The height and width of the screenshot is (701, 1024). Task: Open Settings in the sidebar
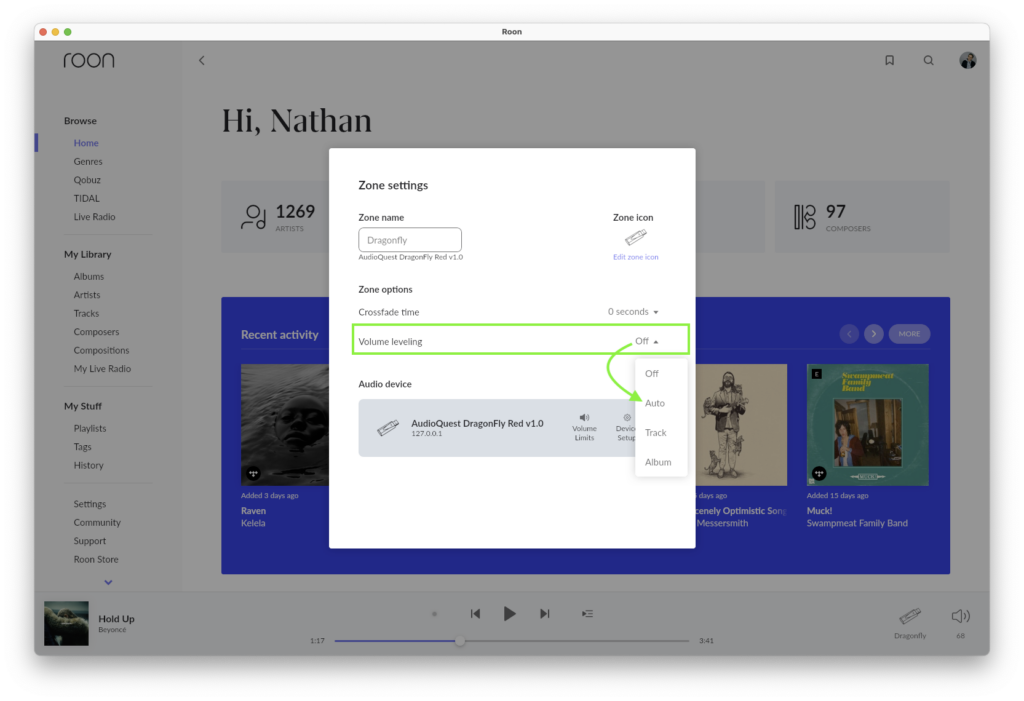coord(89,504)
